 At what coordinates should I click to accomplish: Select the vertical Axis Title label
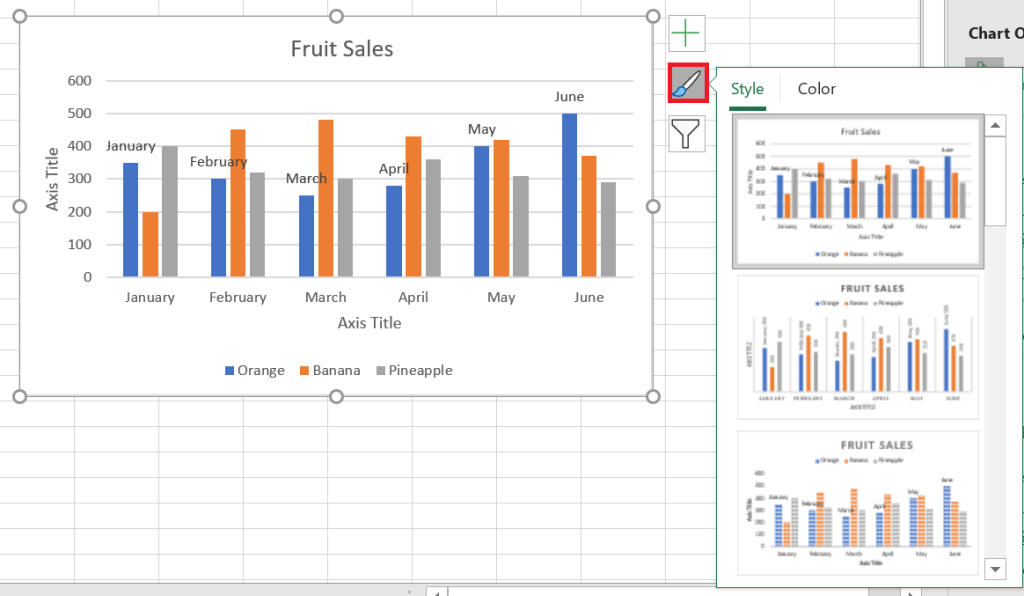(x=52, y=179)
